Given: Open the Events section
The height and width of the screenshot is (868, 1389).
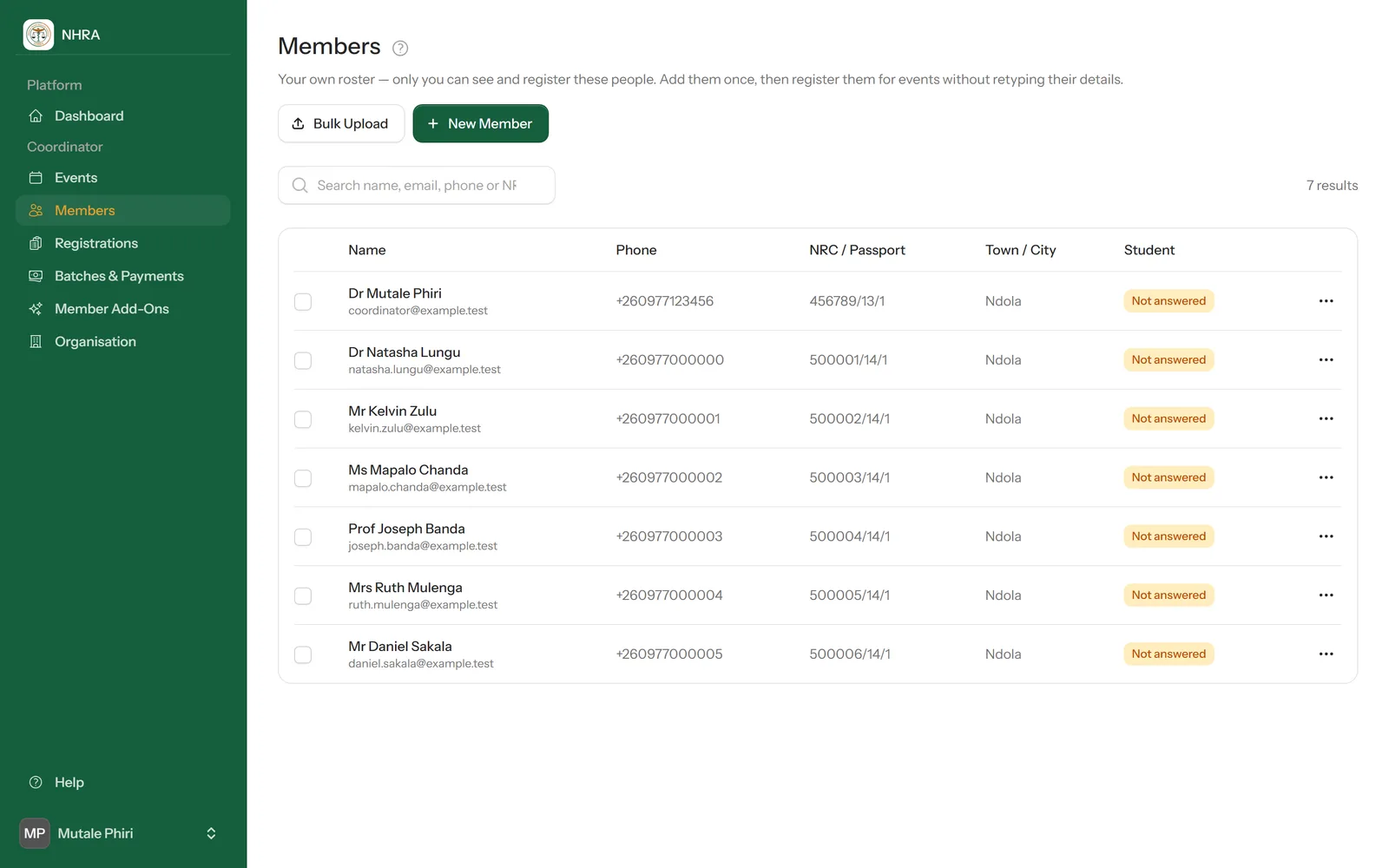Looking at the screenshot, I should 122,178.
